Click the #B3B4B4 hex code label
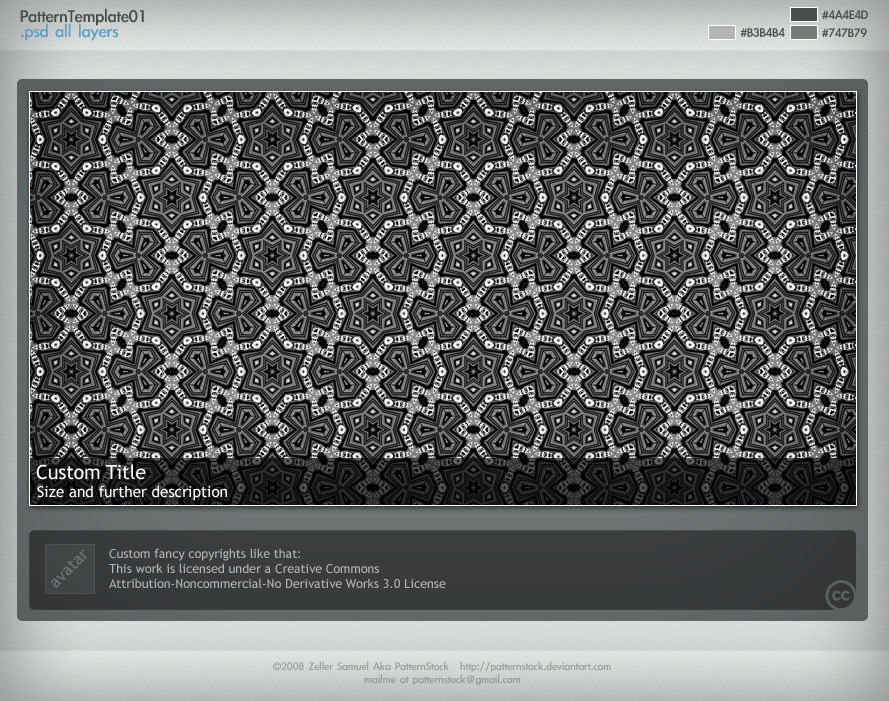 [x=763, y=33]
